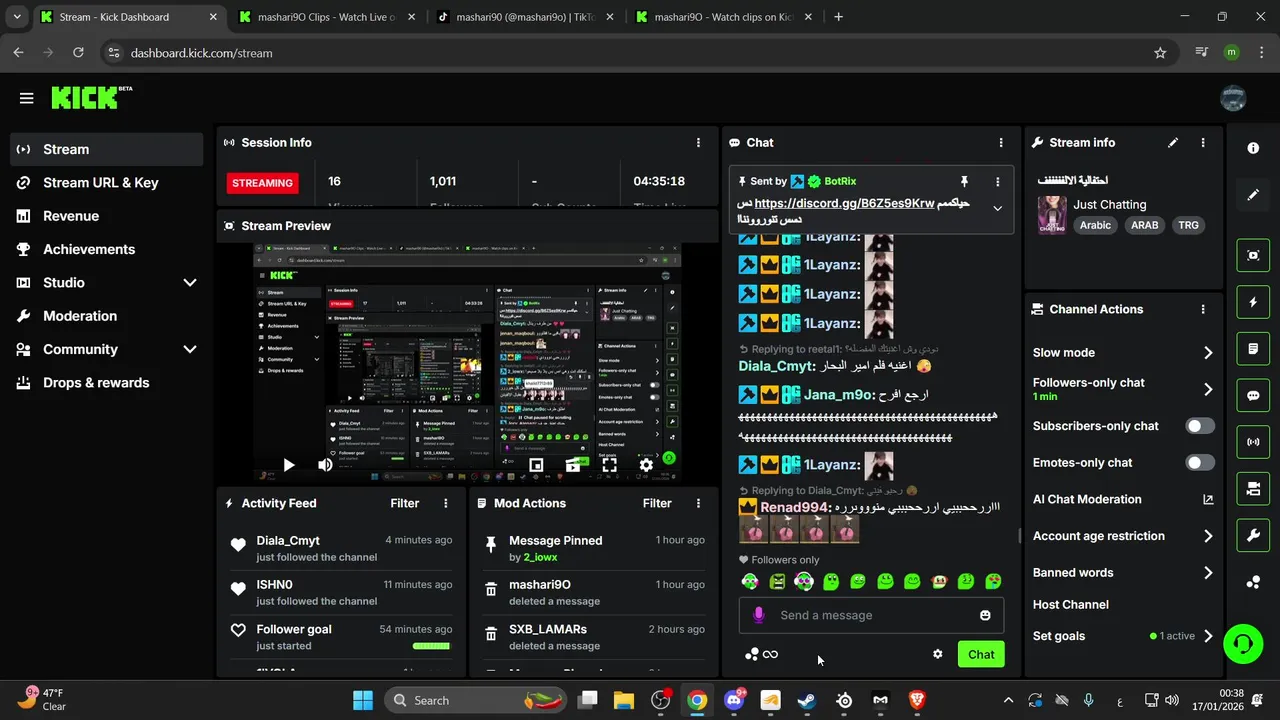The height and width of the screenshot is (720, 1280).
Task: Open AI Chat Moderation external link
Action: click(1208, 500)
